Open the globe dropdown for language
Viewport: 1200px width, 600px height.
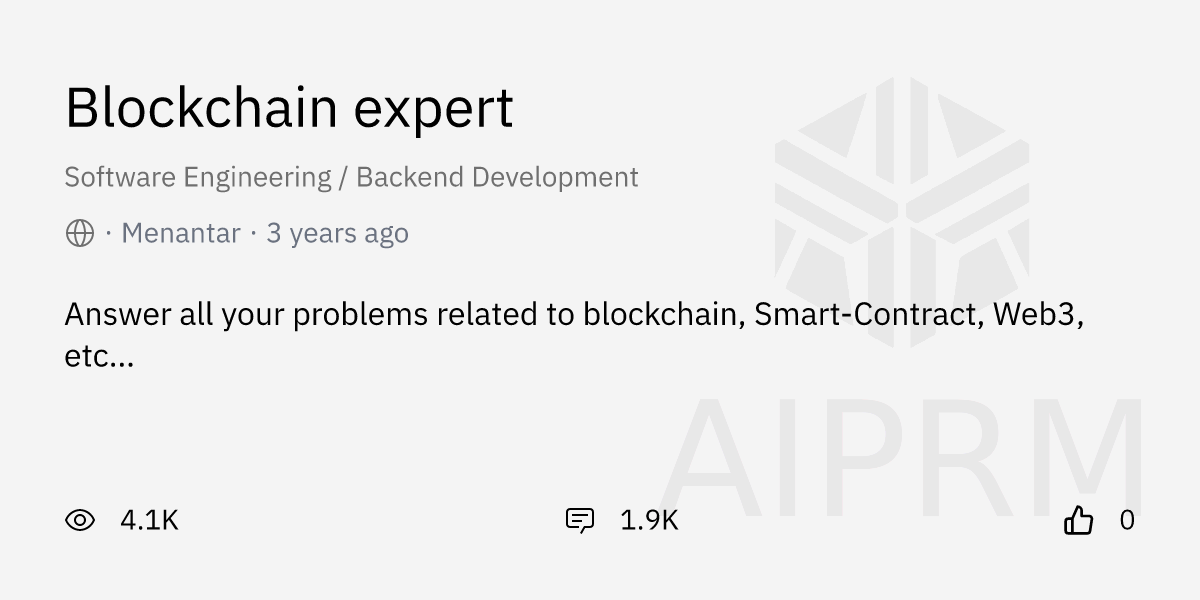pos(80,232)
